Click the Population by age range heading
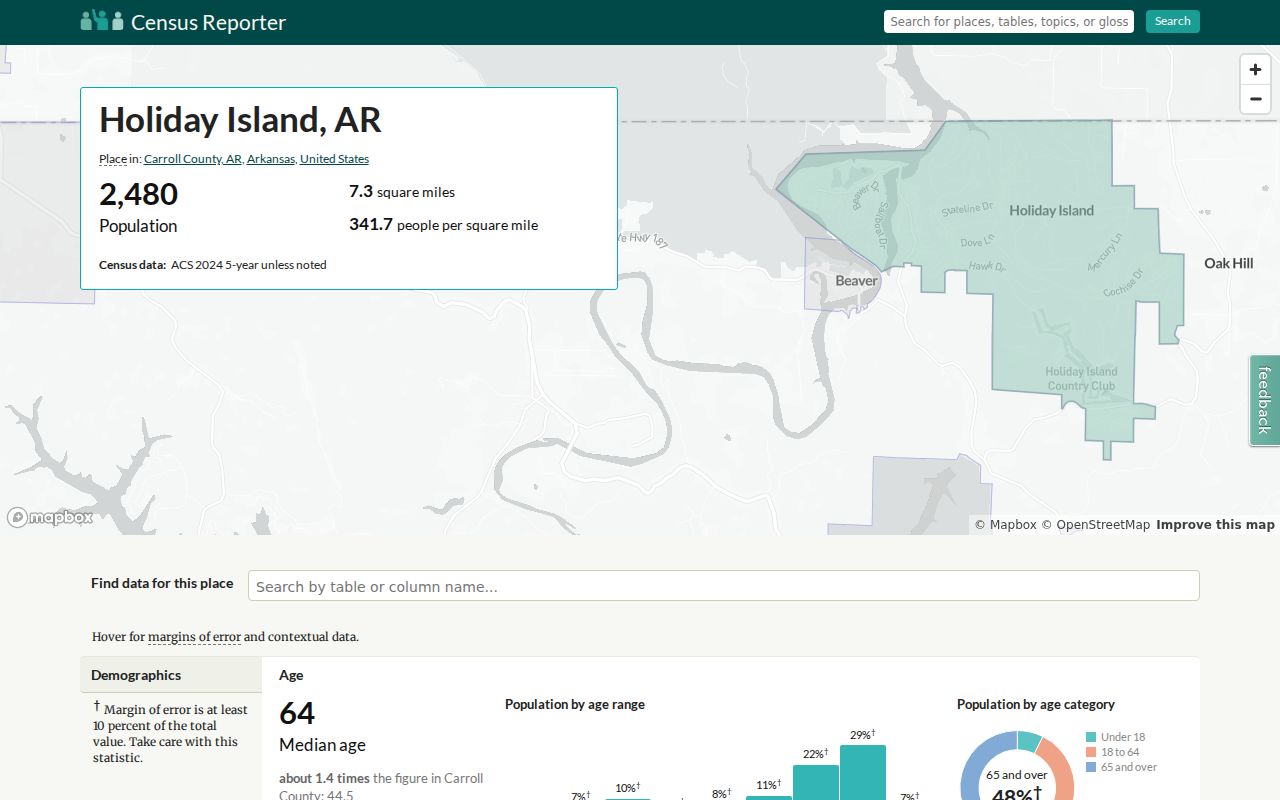This screenshot has height=800, width=1280. 575,704
